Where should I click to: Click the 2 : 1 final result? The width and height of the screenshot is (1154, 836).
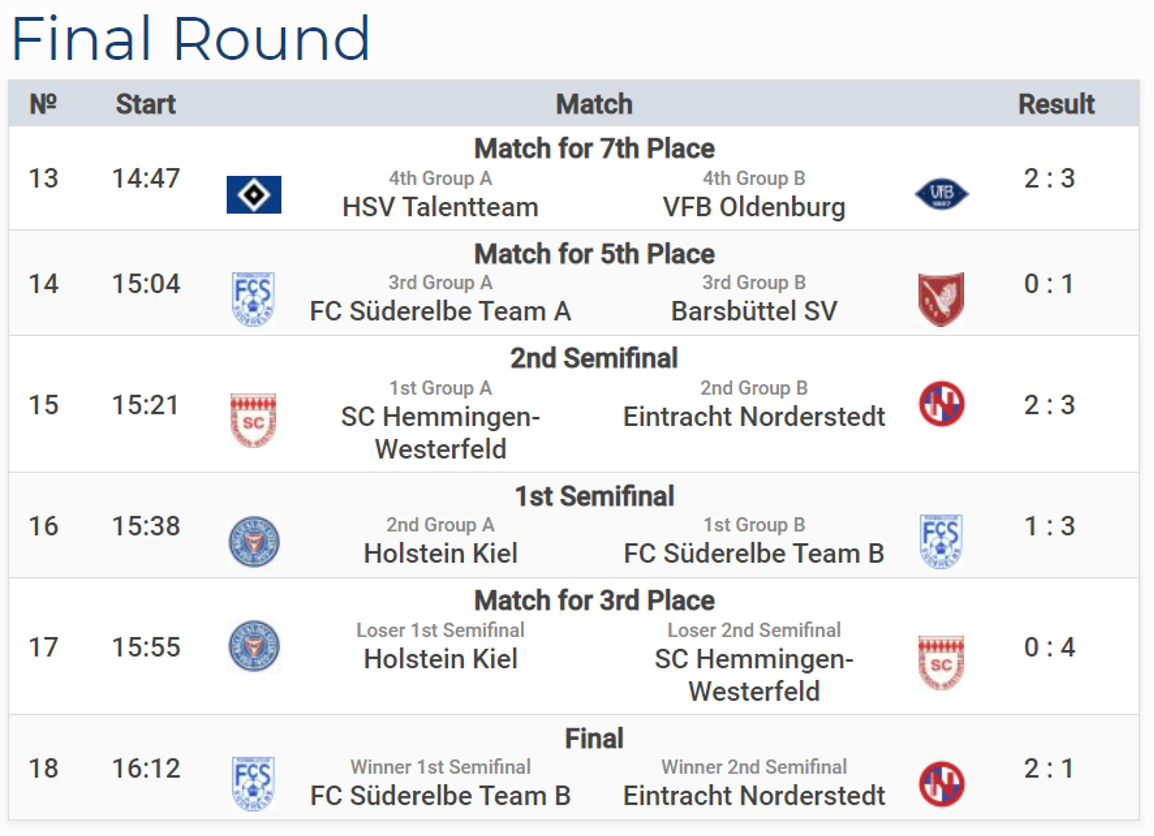pos(1049,769)
